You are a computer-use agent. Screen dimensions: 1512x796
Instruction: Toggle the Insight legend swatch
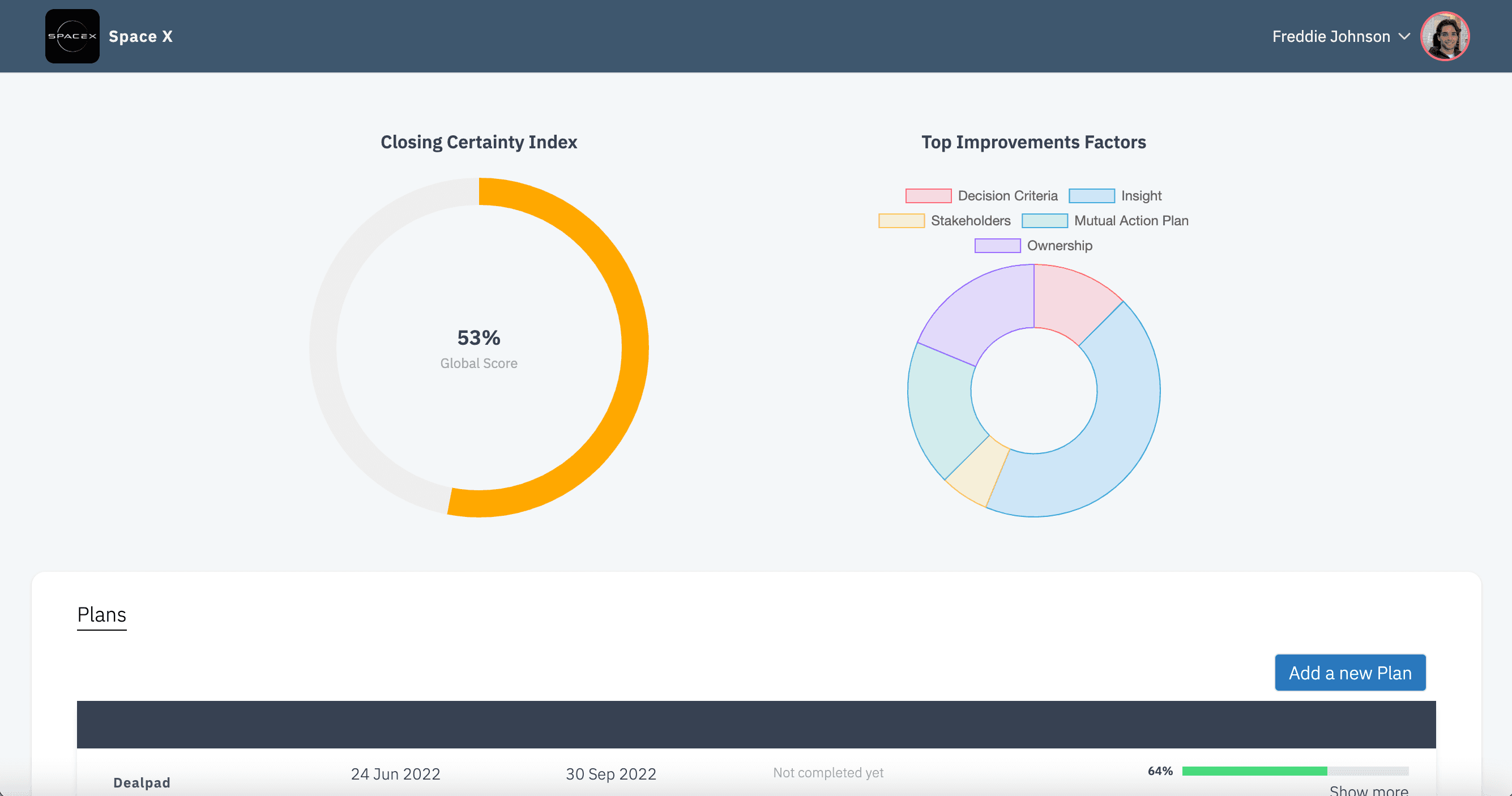pyautogui.click(x=1091, y=196)
